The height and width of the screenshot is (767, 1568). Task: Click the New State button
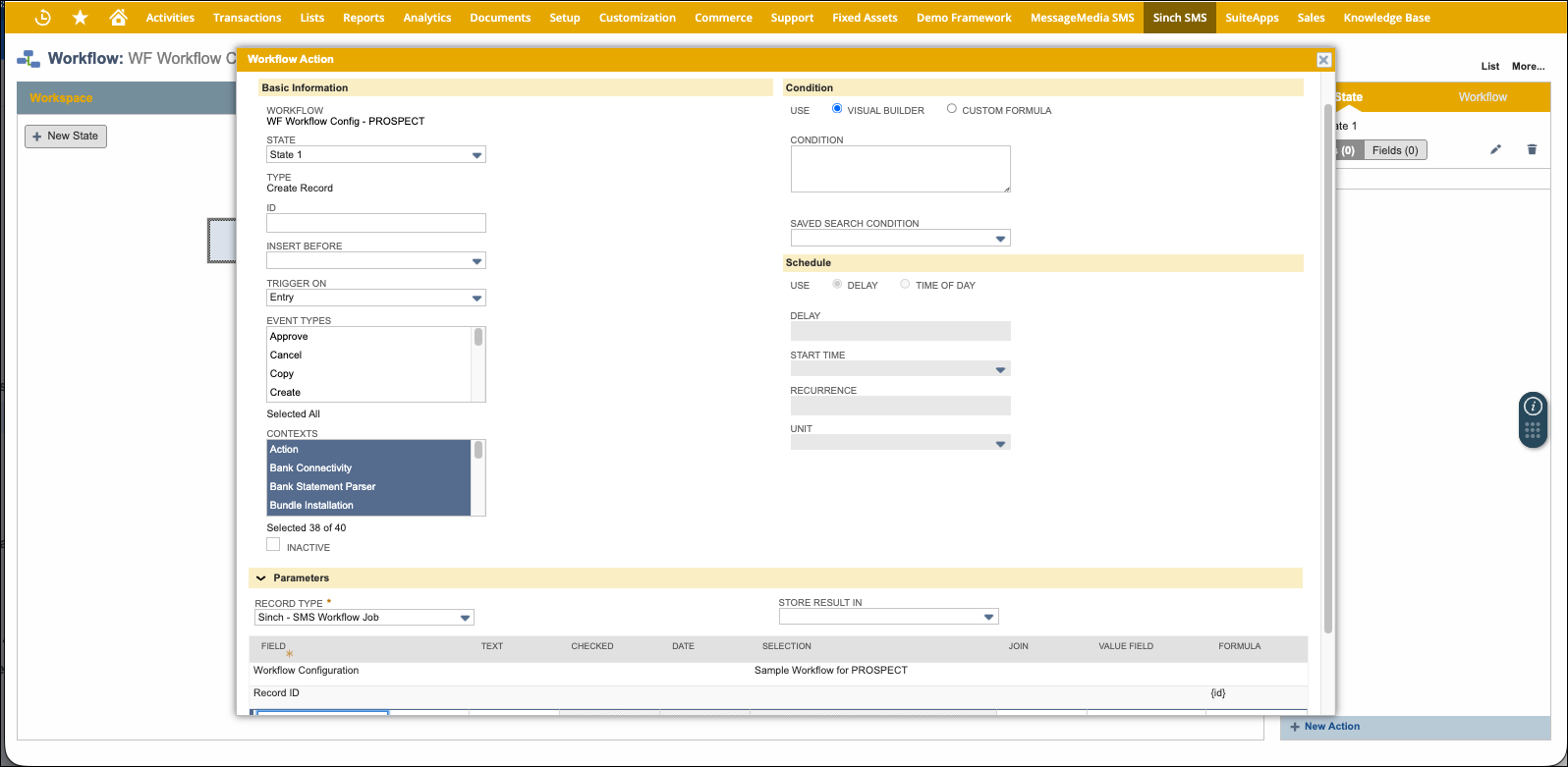point(66,137)
